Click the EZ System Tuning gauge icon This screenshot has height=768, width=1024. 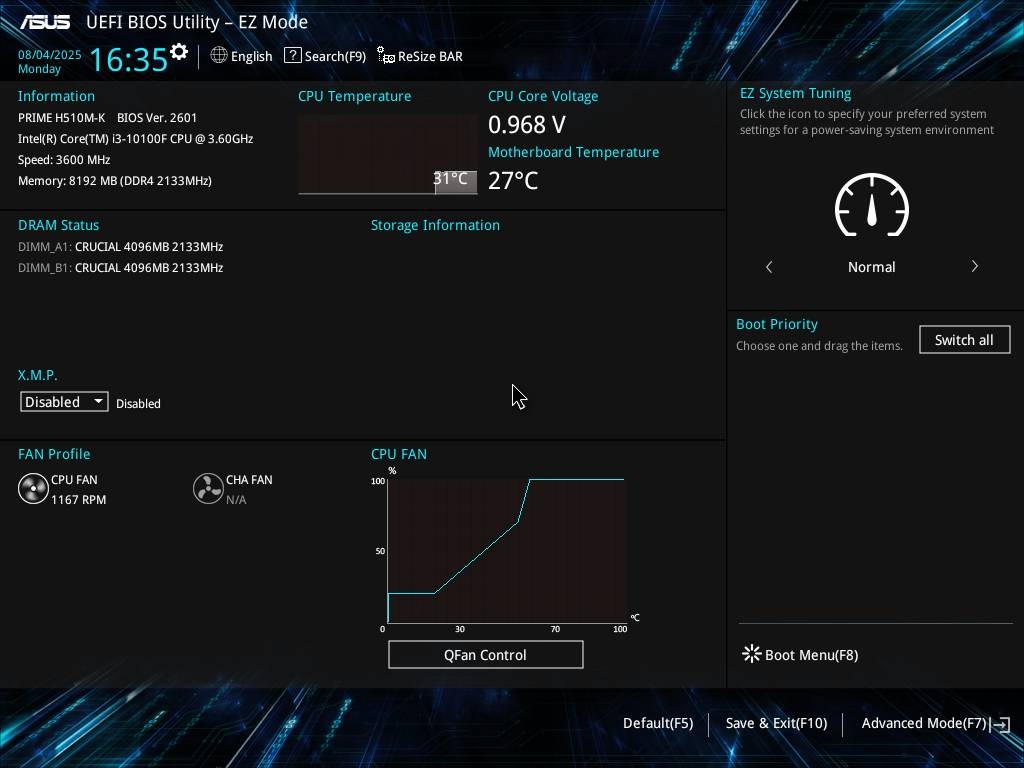pos(871,205)
